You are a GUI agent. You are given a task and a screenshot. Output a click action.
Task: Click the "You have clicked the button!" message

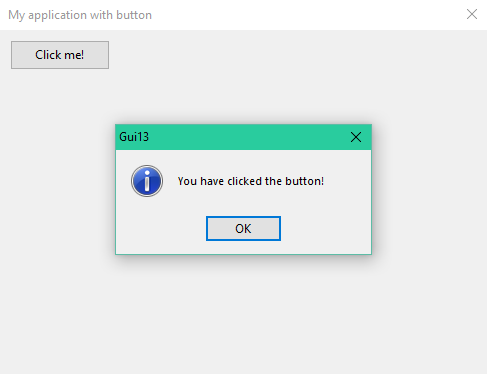pyautogui.click(x=251, y=181)
